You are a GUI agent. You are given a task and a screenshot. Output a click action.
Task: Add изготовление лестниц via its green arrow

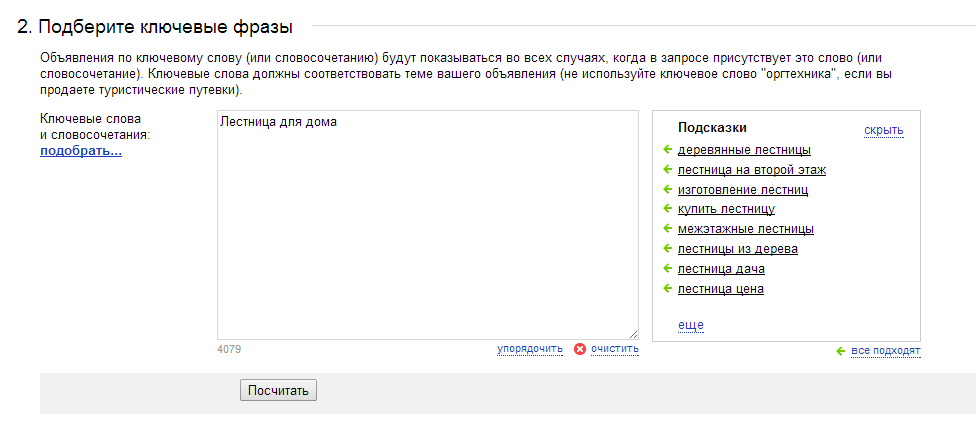point(667,189)
